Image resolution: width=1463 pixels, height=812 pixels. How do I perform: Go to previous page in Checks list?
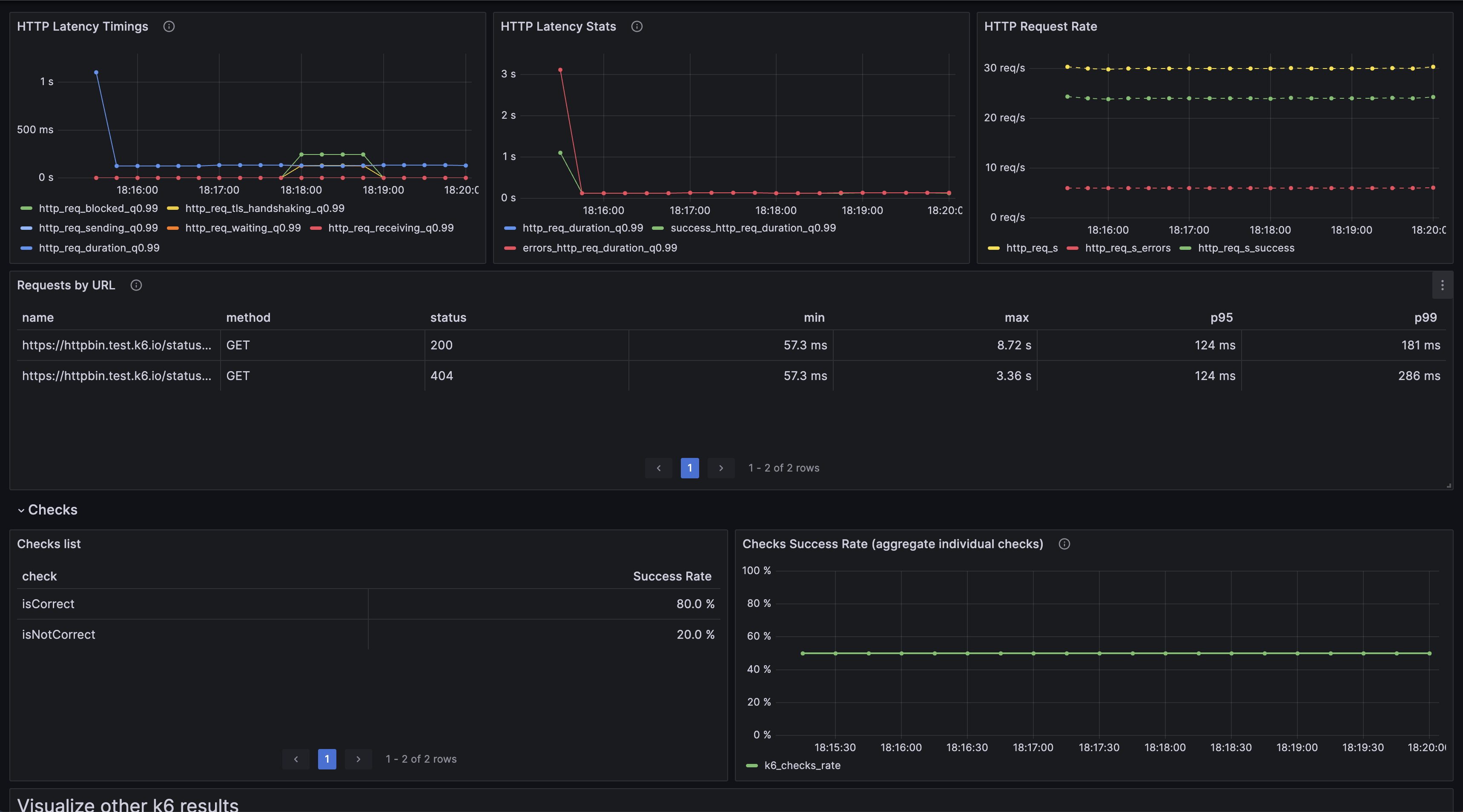tap(296, 759)
